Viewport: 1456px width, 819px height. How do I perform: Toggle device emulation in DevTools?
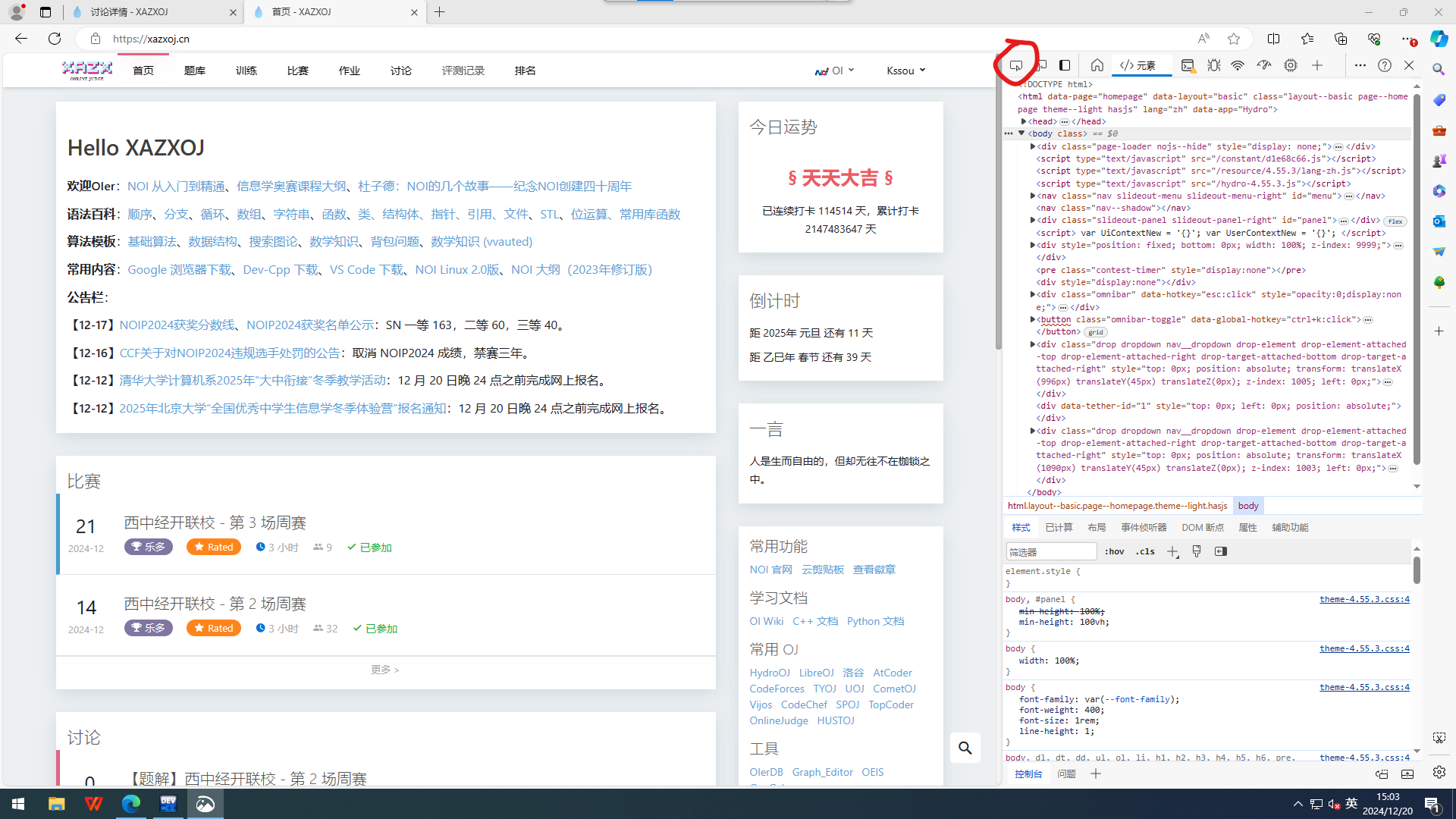[1041, 66]
